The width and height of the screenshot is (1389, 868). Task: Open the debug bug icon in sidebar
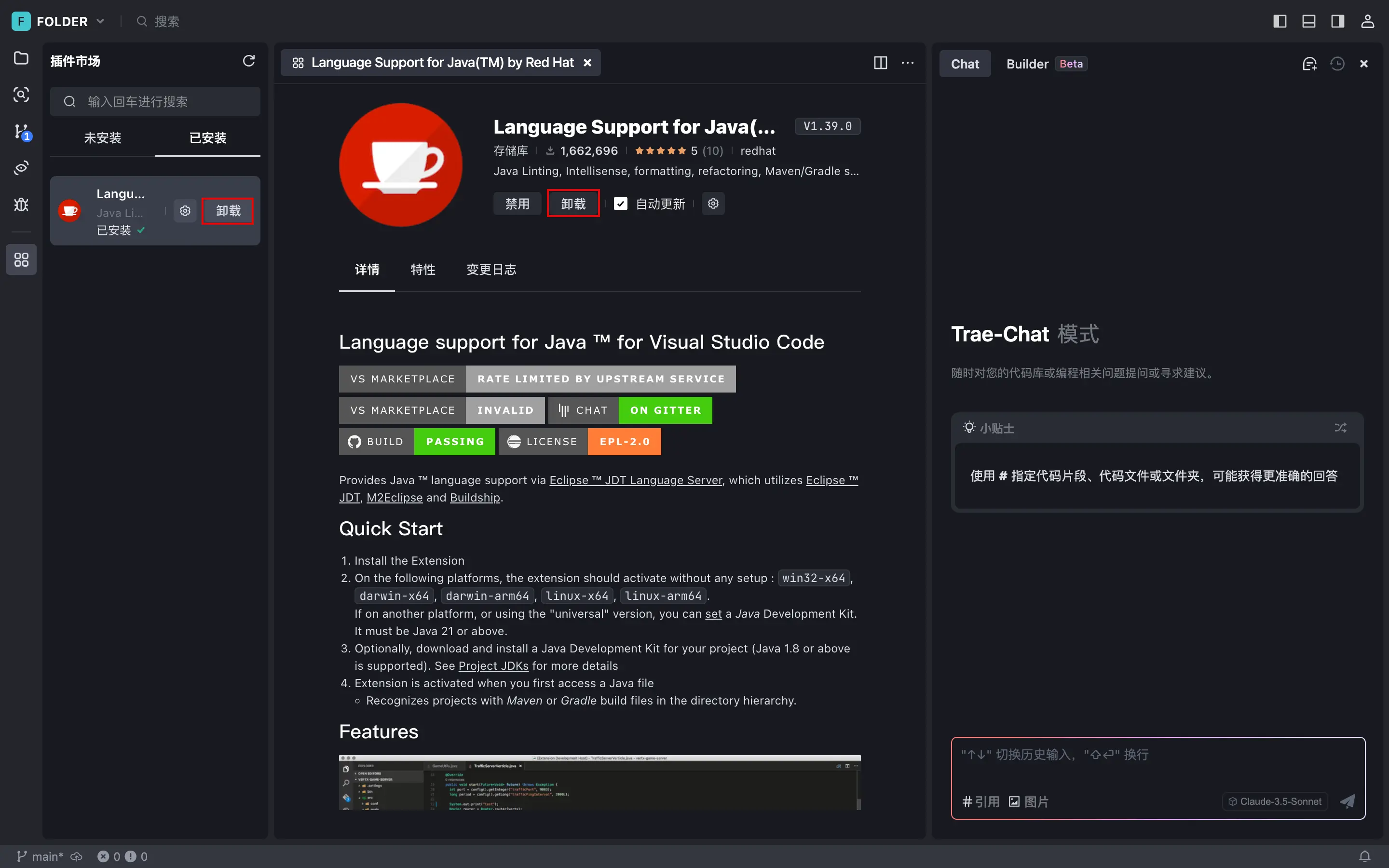(x=21, y=205)
